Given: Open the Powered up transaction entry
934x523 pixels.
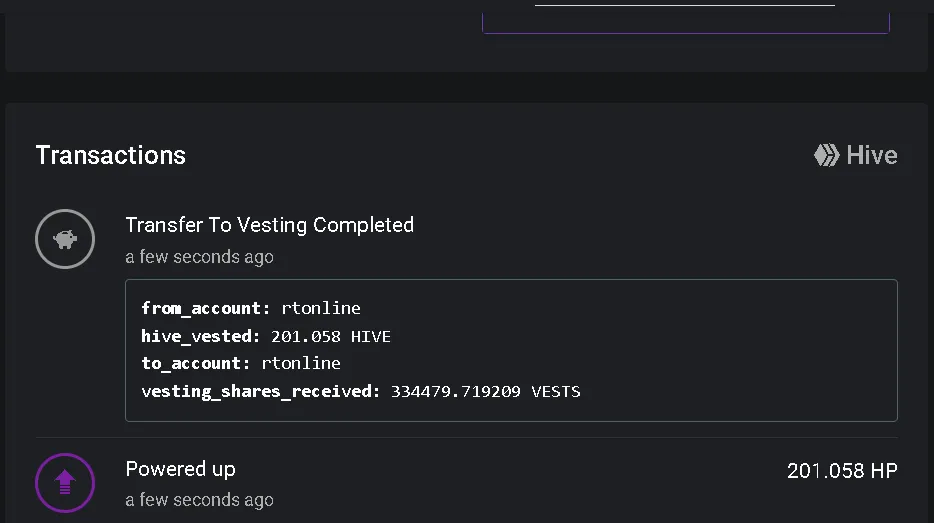Looking at the screenshot, I should 180,469.
